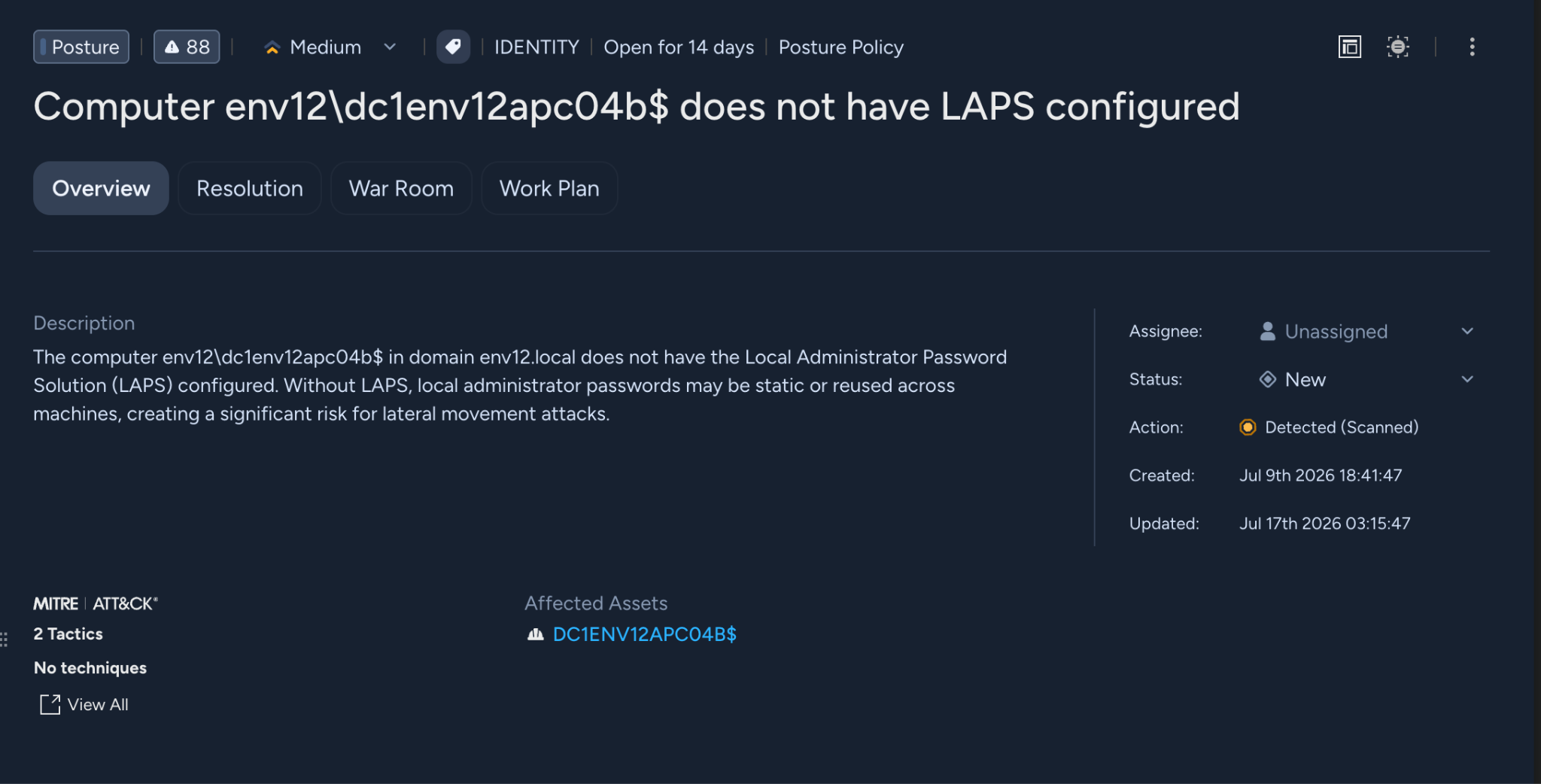Open the three-dot more options menu
This screenshot has height=784, width=1541.
[x=1472, y=47]
